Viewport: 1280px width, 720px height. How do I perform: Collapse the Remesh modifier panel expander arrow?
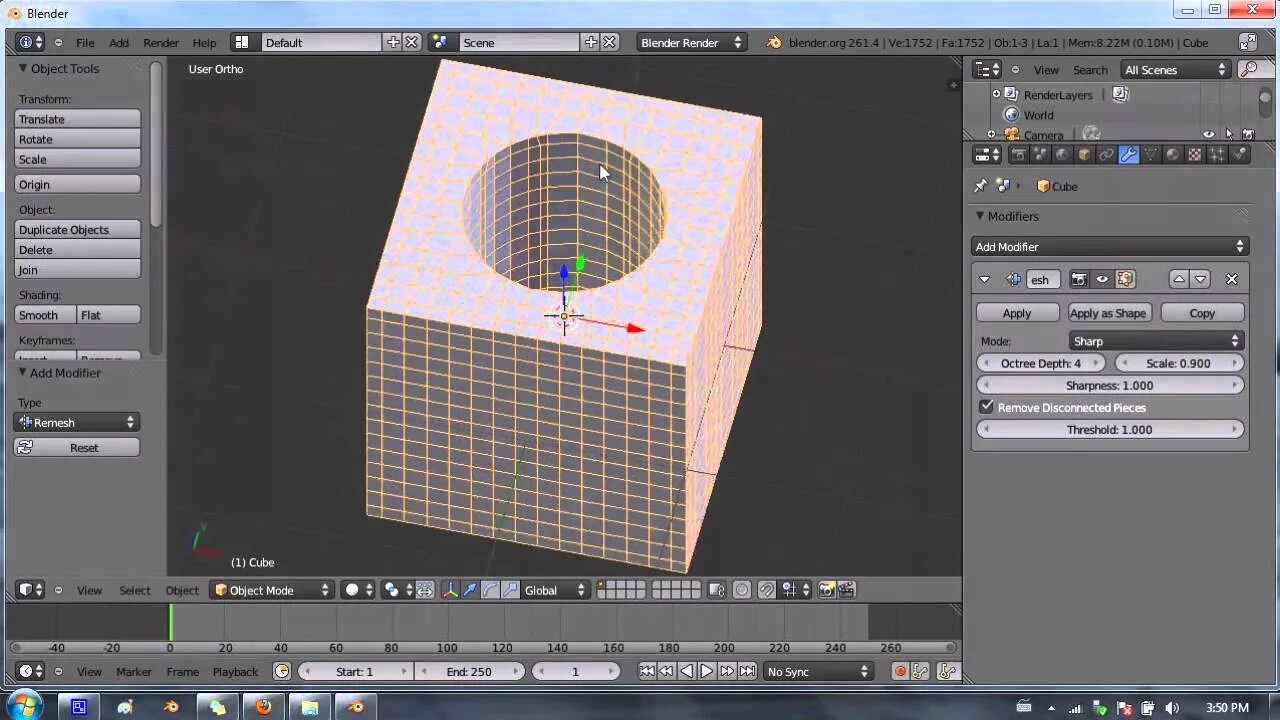pyautogui.click(x=984, y=279)
